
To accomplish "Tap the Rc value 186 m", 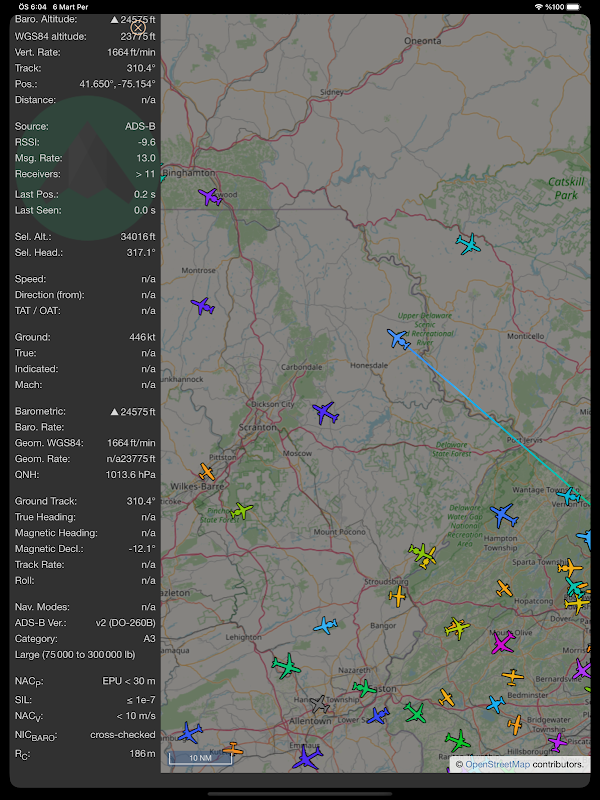I will click(142, 753).
